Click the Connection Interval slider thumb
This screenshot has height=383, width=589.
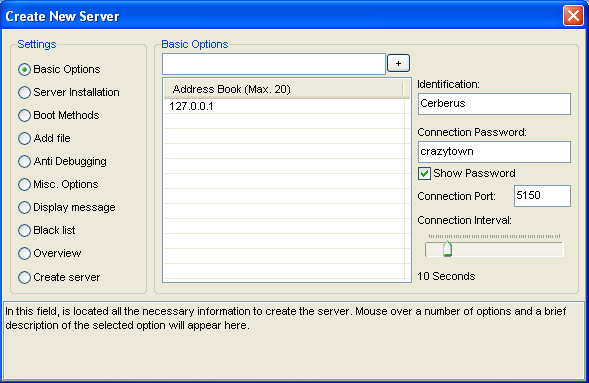click(447, 249)
